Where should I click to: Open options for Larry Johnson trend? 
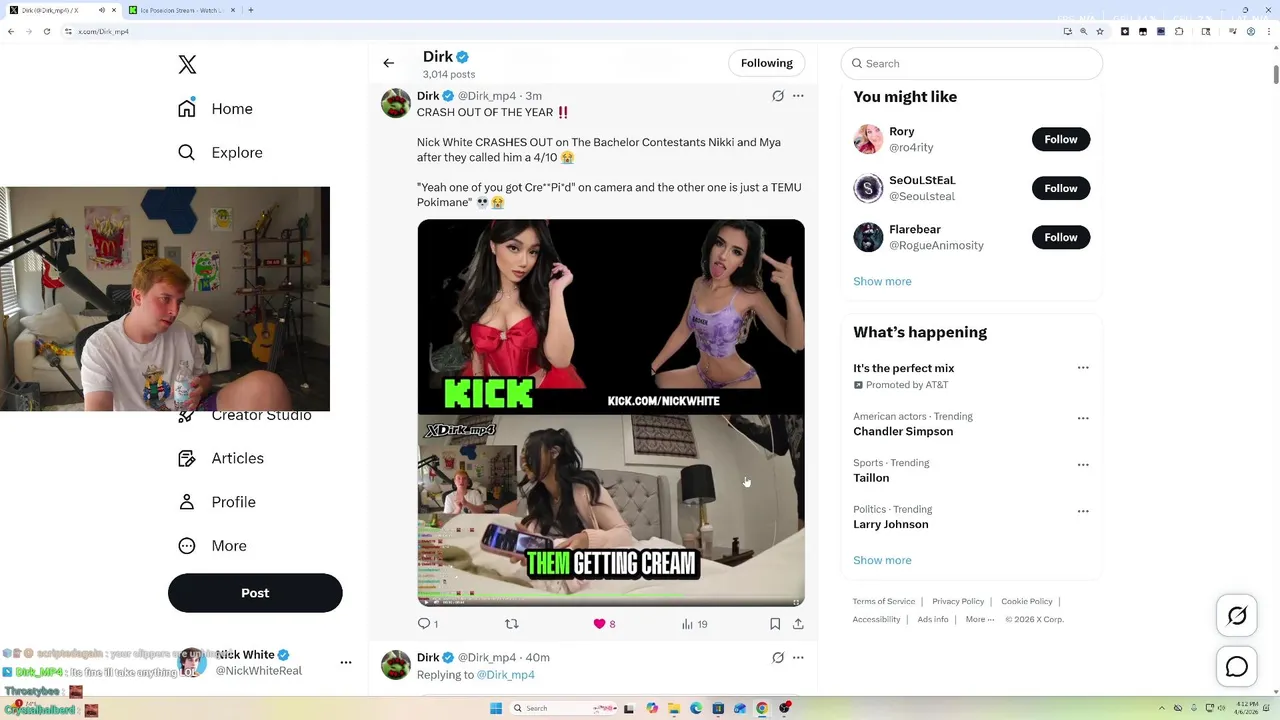click(1083, 511)
